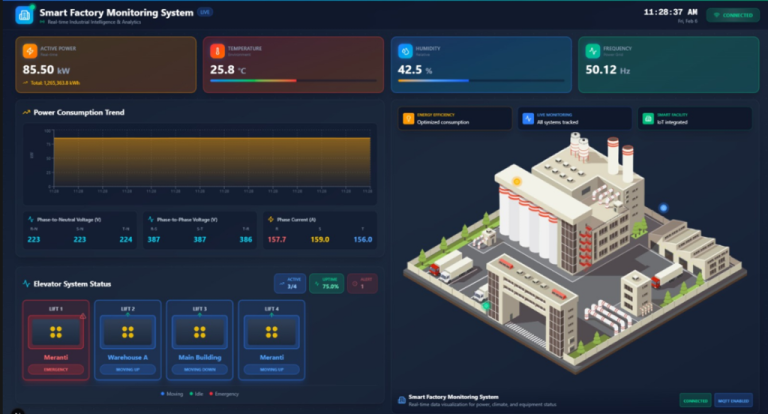This screenshot has height=414, width=768.
Task: Click the Live Monitoring pulse icon
Action: pos(528,119)
